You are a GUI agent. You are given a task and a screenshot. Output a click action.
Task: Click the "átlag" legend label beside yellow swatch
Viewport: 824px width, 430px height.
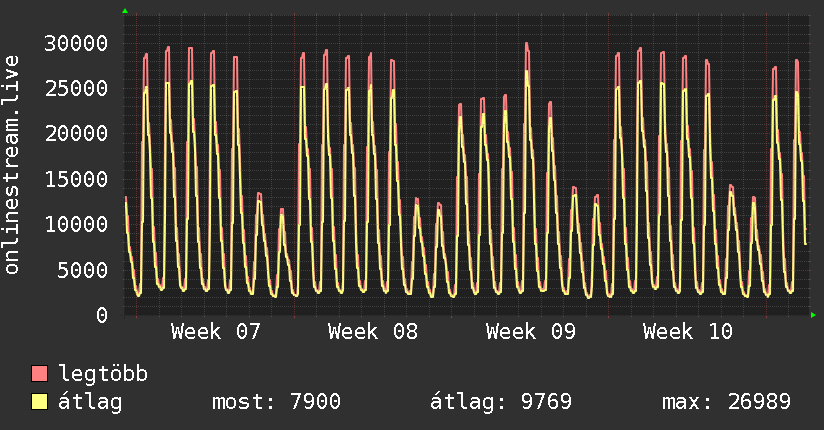click(x=91, y=403)
